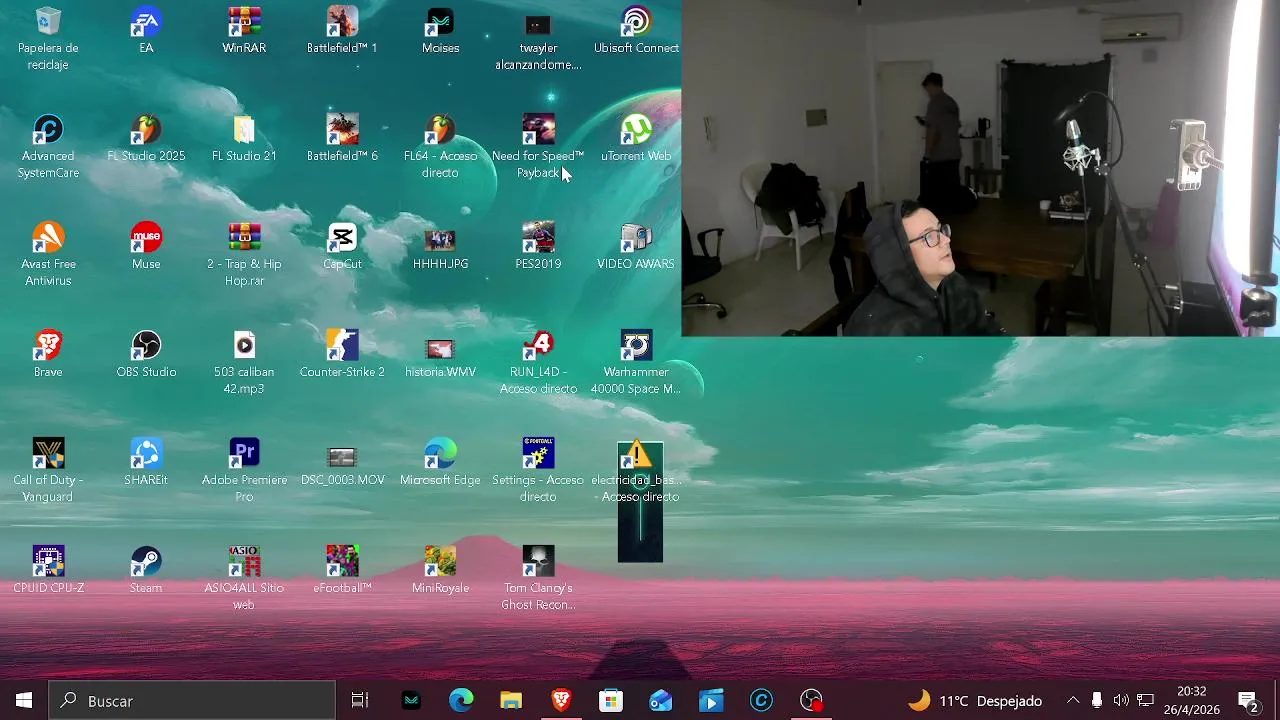This screenshot has height=720, width=1280.
Task: Open Papelera de reciclaje icon
Action: [x=48, y=38]
